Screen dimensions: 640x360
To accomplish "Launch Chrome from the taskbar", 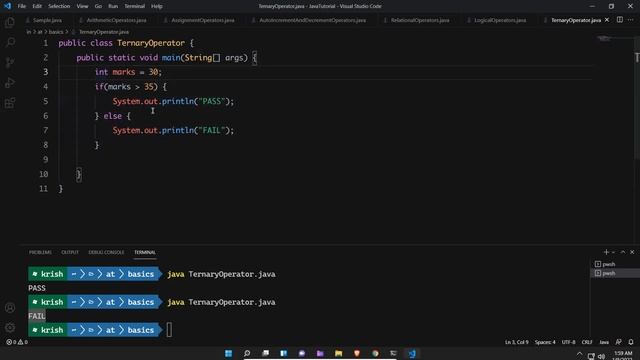I will 375,353.
